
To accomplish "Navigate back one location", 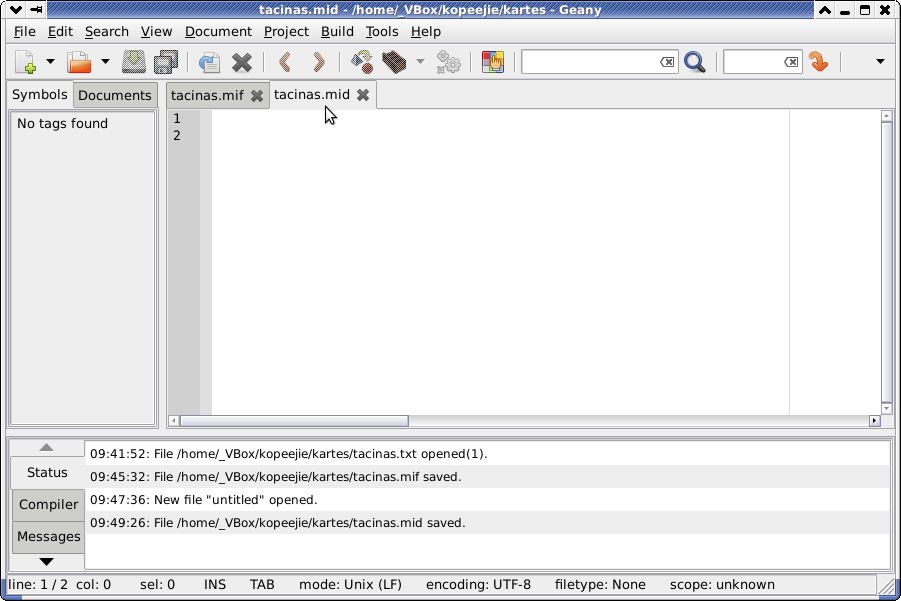I will pyautogui.click(x=286, y=62).
